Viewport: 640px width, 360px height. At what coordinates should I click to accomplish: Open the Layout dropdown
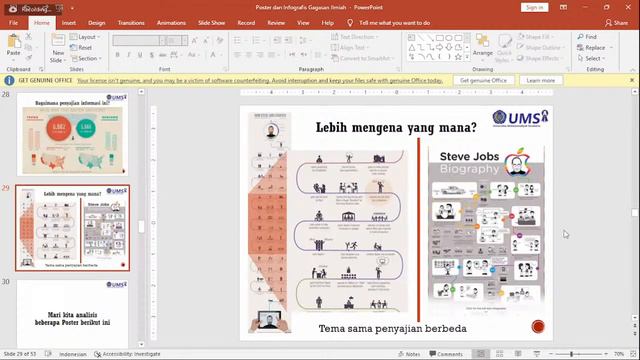point(84,37)
